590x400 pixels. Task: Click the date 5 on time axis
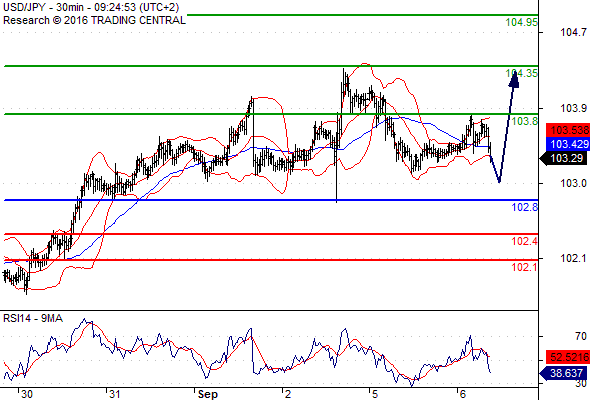(x=375, y=394)
